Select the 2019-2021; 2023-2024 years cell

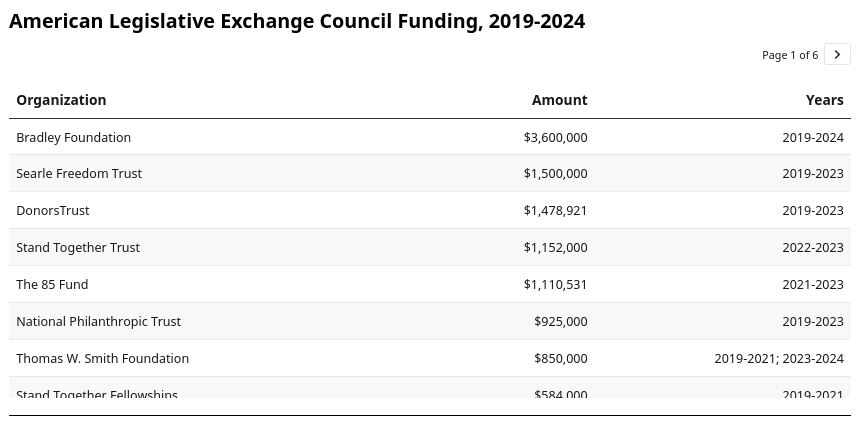coord(779,358)
